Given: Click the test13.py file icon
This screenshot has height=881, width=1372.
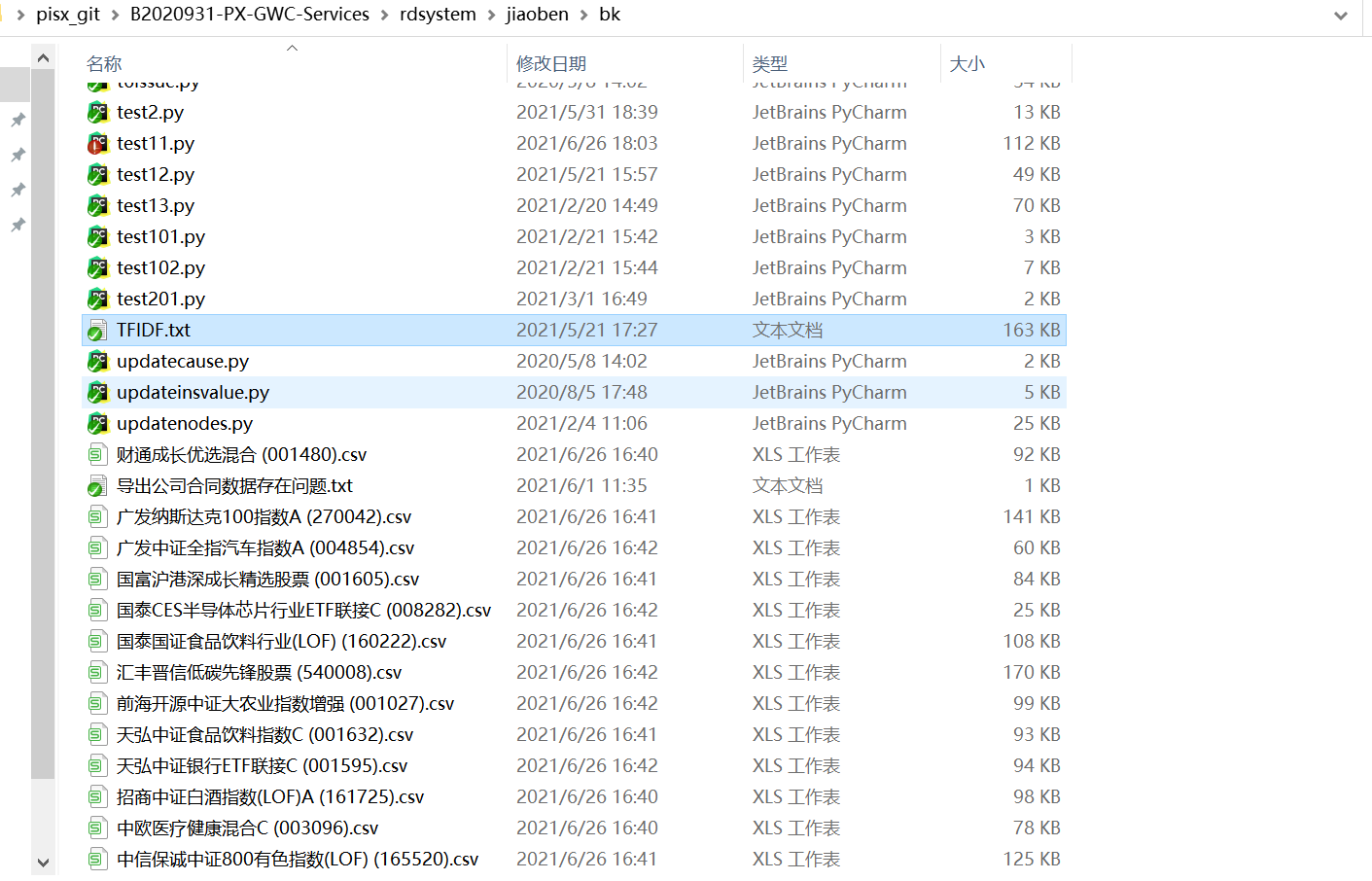Looking at the screenshot, I should pos(97,205).
